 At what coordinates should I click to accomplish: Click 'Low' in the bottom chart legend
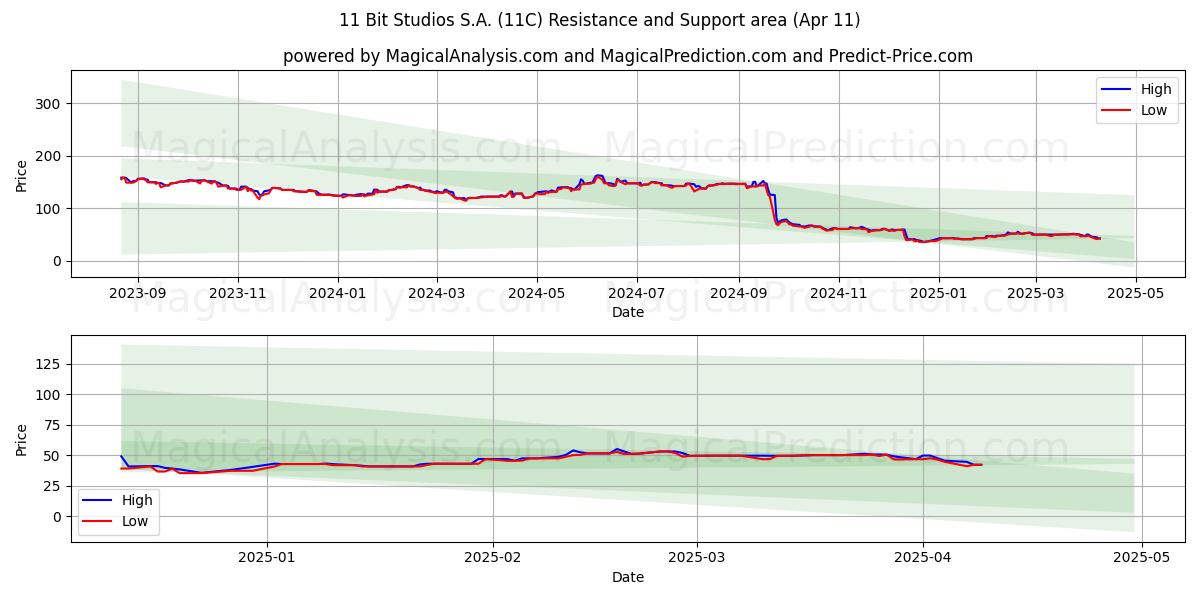pos(135,522)
